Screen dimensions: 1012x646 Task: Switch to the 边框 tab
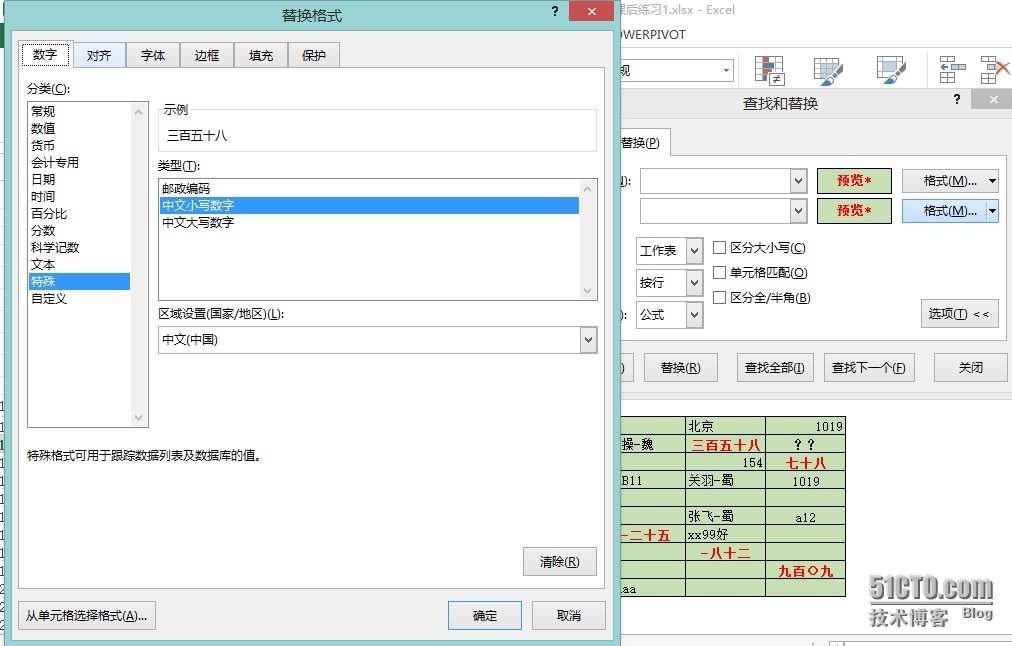(207, 56)
